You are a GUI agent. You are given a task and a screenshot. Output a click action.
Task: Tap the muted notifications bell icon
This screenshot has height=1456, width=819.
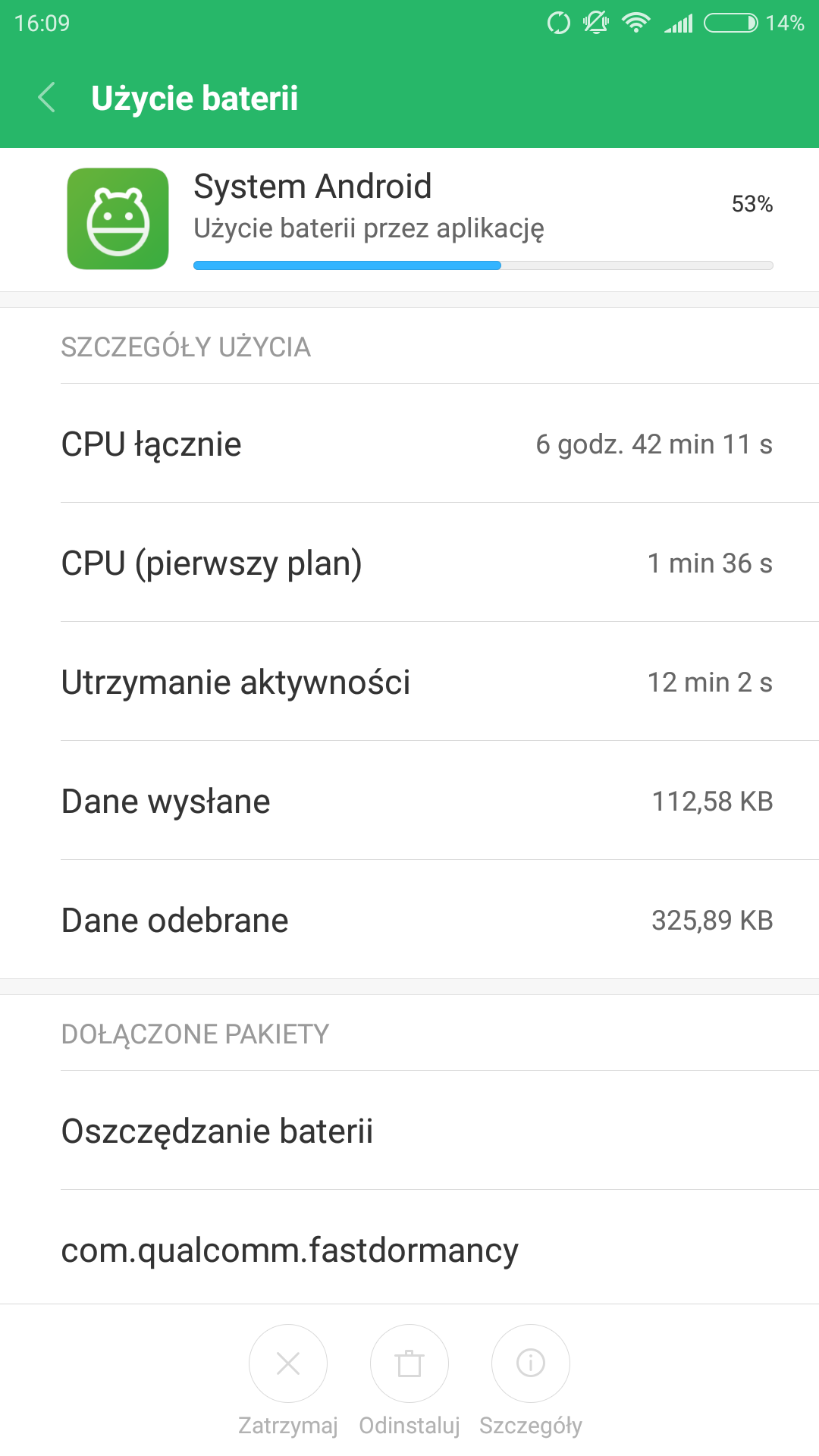click(596, 23)
